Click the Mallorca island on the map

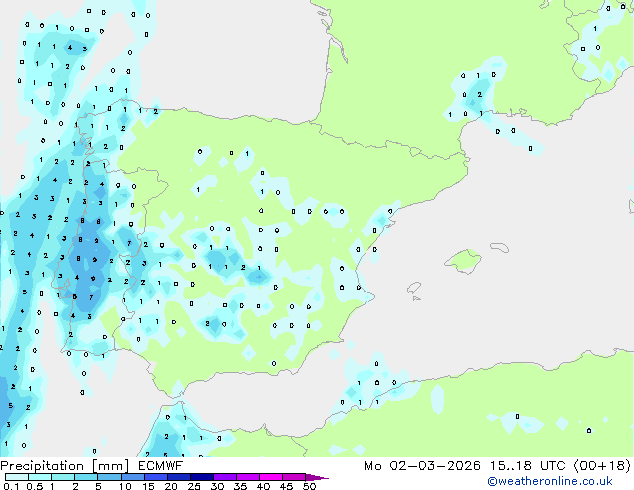point(463,261)
